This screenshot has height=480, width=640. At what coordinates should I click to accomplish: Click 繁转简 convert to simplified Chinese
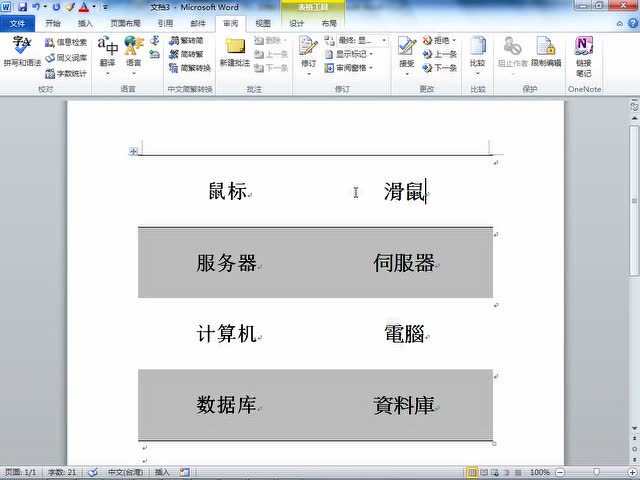point(187,40)
